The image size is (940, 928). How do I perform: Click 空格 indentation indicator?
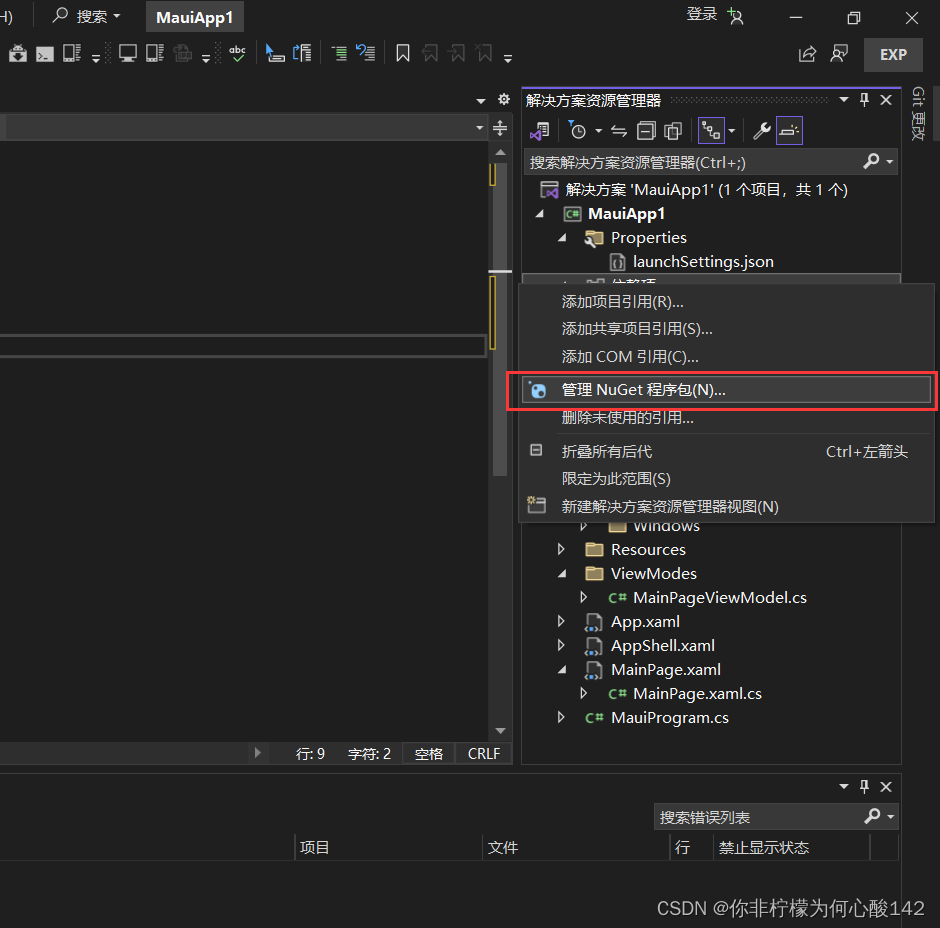429,754
